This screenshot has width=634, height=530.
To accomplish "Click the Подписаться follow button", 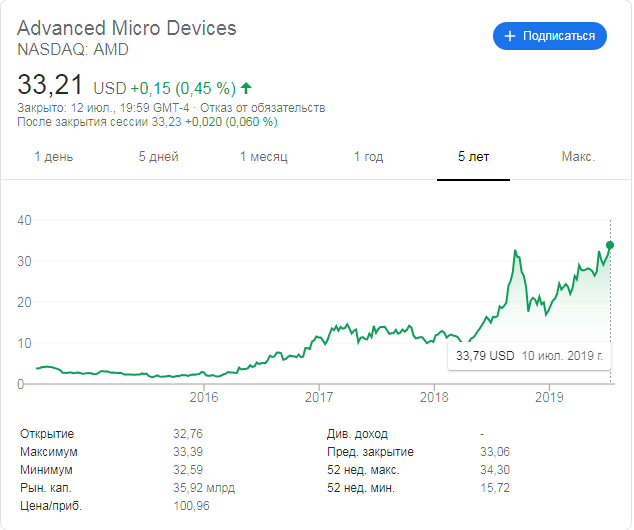I will [549, 36].
